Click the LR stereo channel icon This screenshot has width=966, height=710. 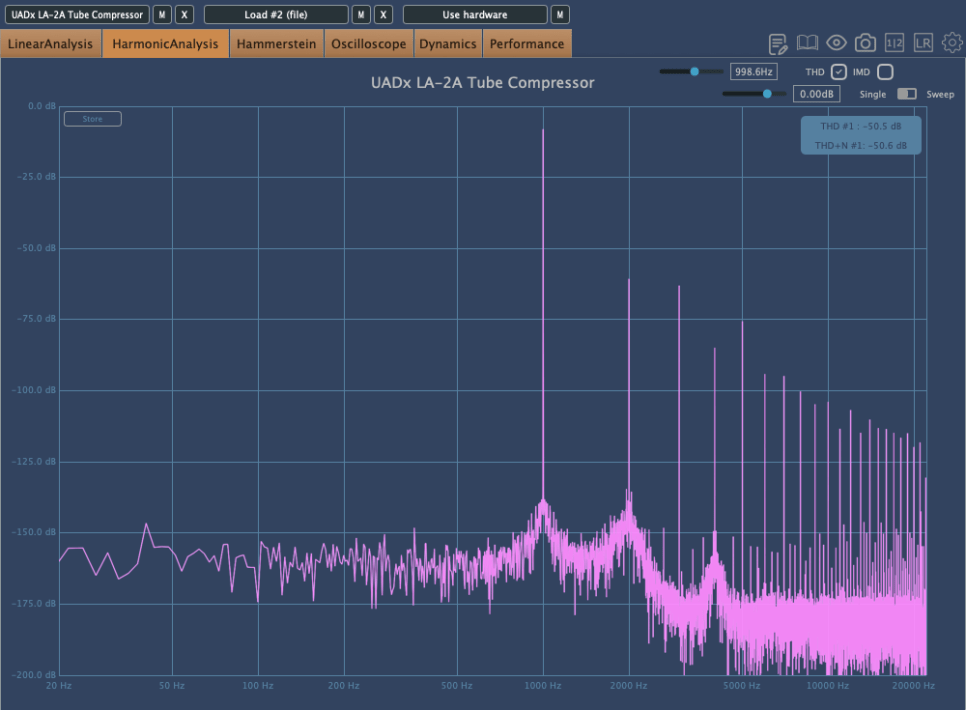923,43
